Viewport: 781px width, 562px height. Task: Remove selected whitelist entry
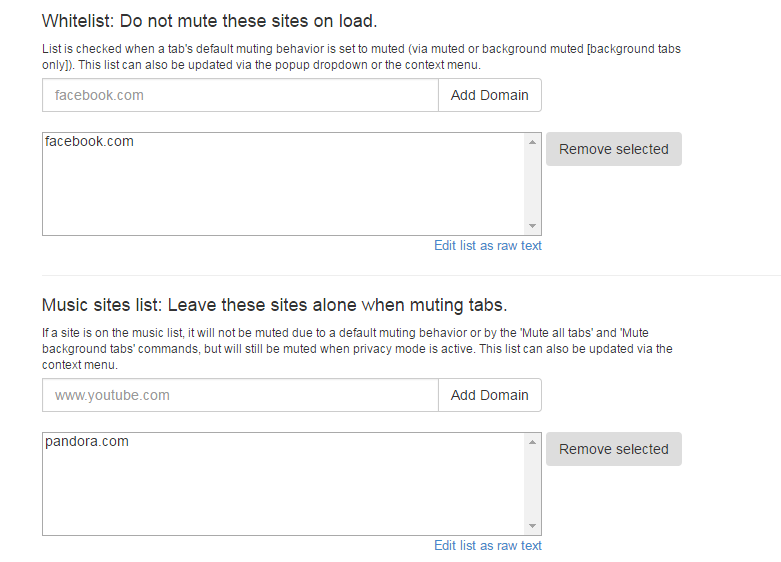[x=614, y=149]
